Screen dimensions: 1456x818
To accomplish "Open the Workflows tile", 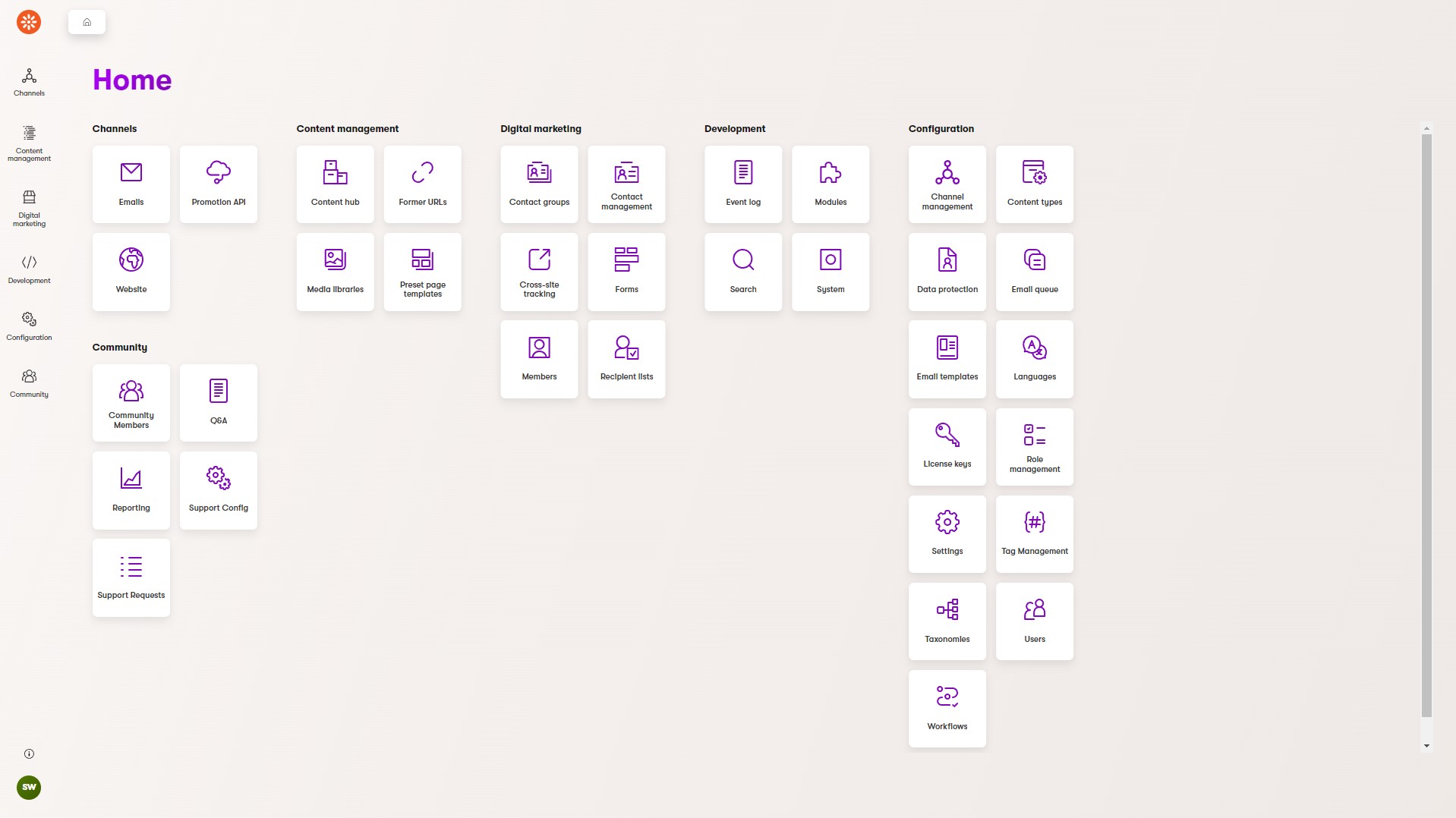I will click(947, 709).
